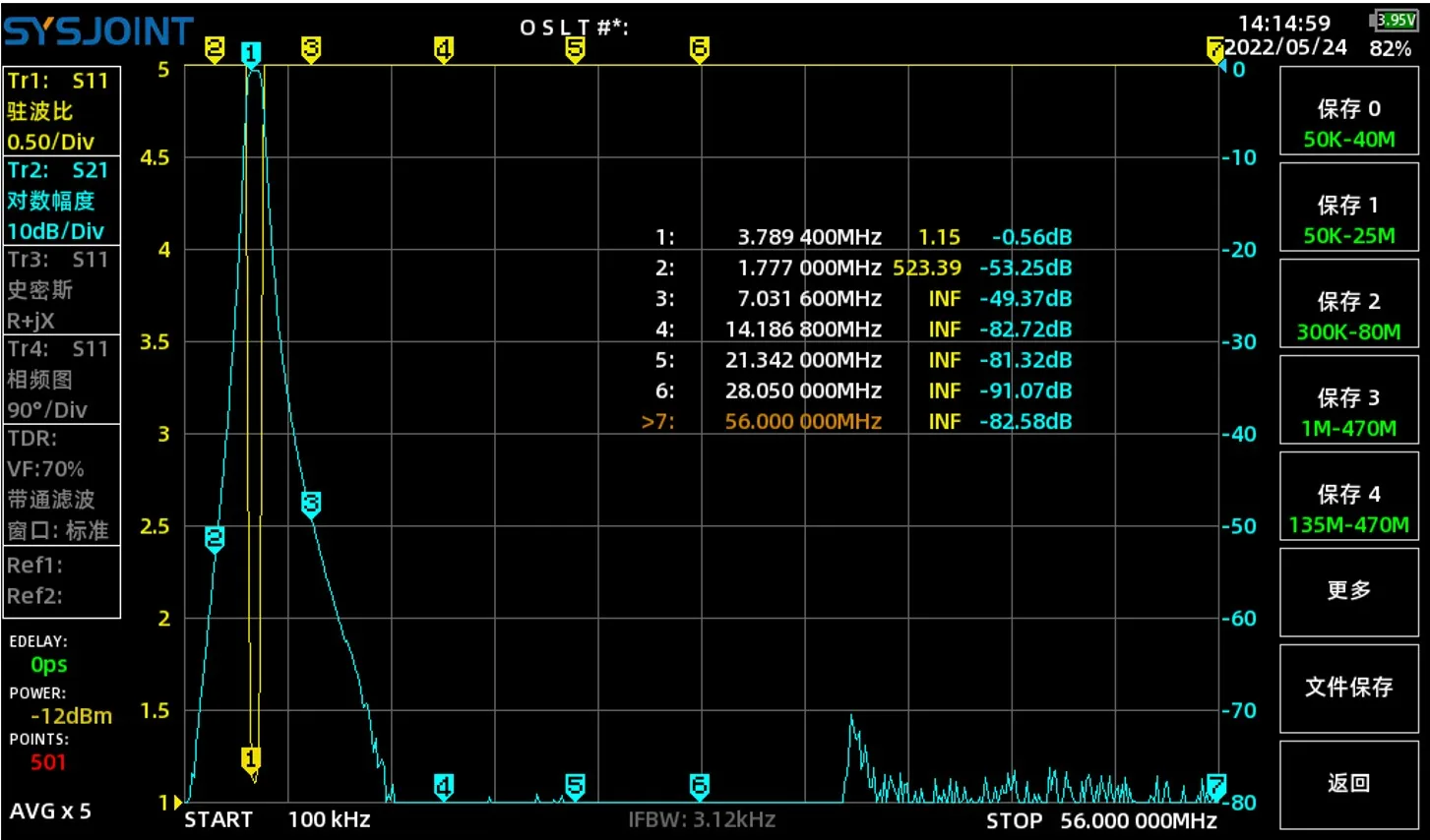
Task: Toggle Tr1 S11 SWR trace
Action: (x=62, y=111)
